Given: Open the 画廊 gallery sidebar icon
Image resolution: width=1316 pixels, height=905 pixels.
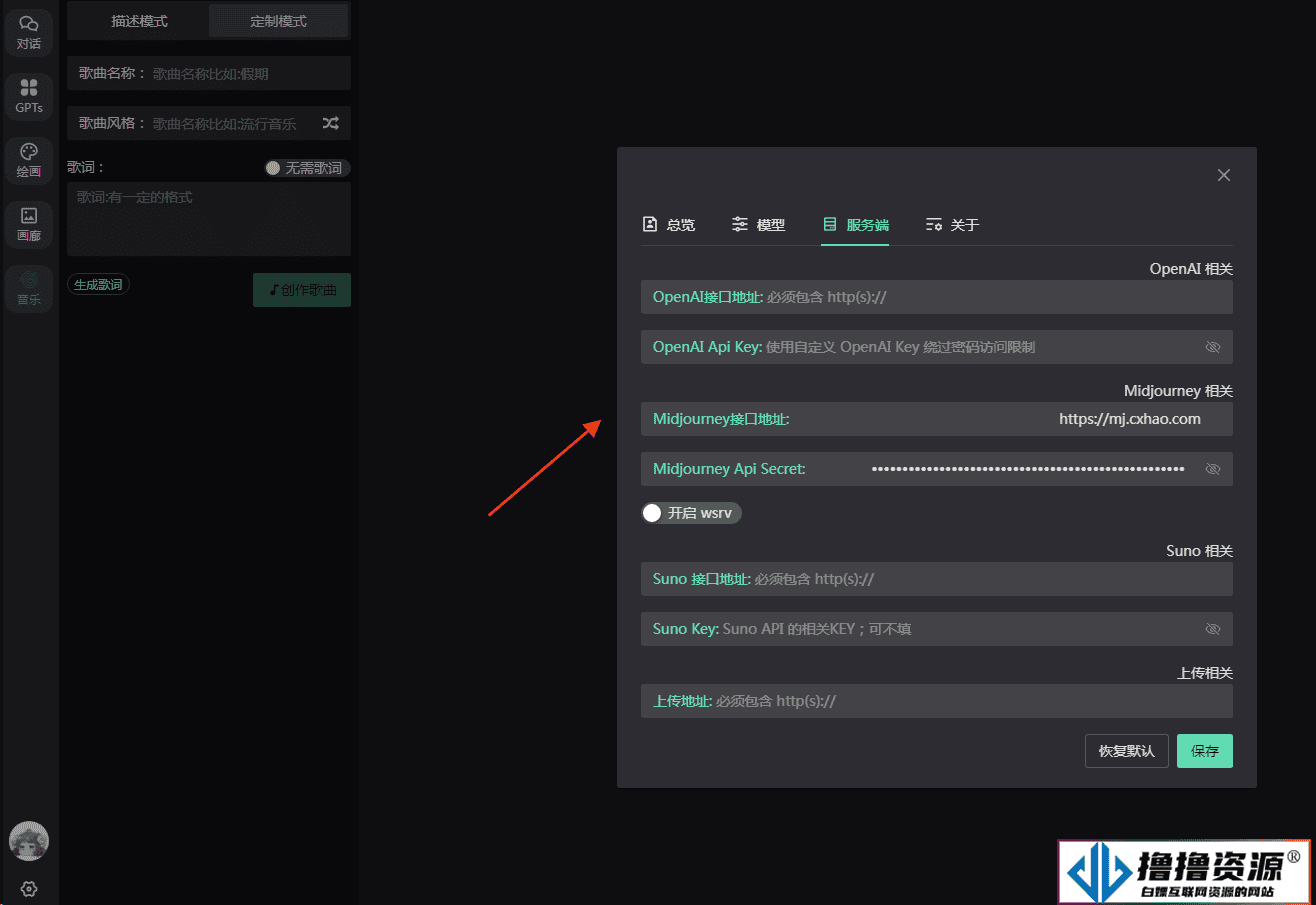Looking at the screenshot, I should 28,224.
